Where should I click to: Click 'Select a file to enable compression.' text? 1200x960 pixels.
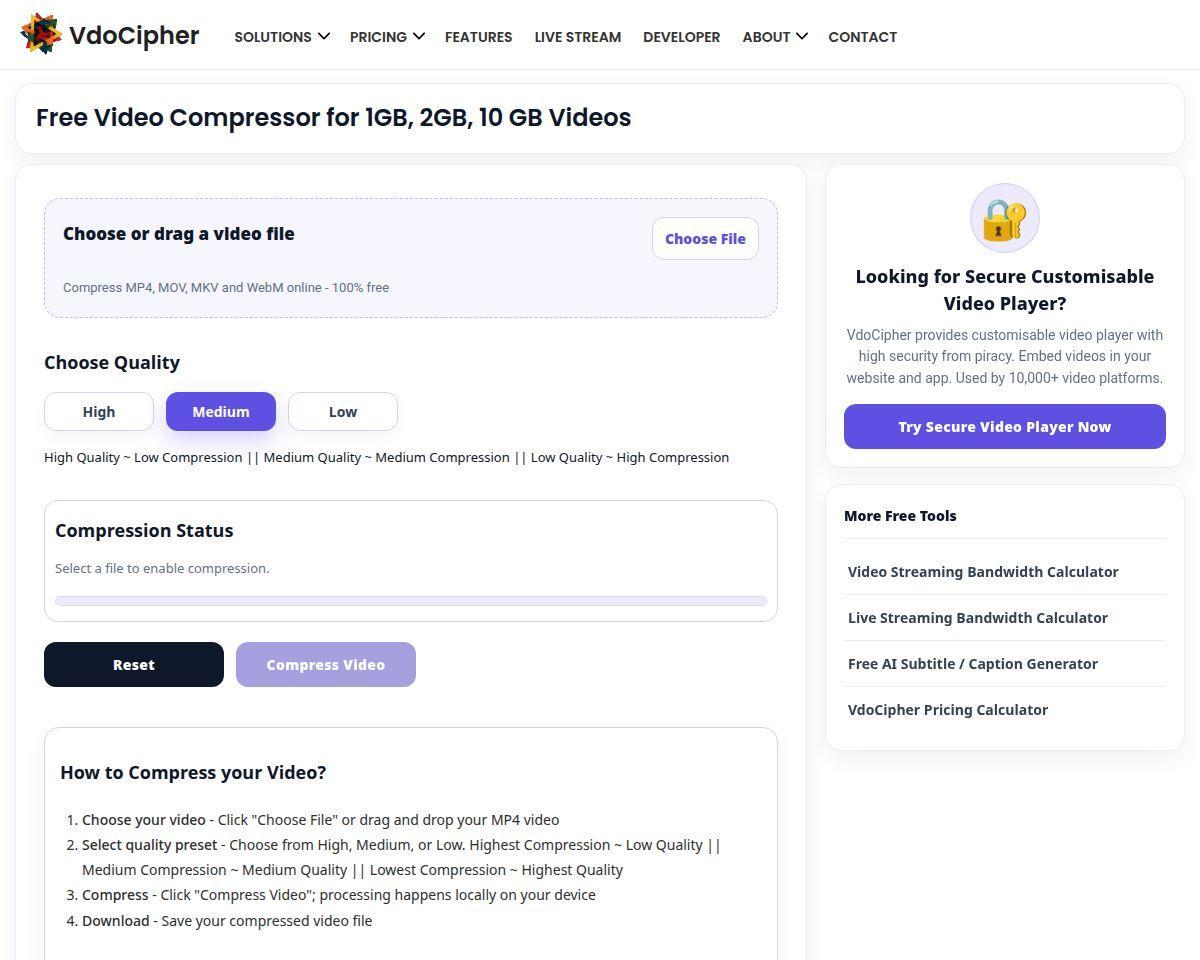[x=162, y=568]
